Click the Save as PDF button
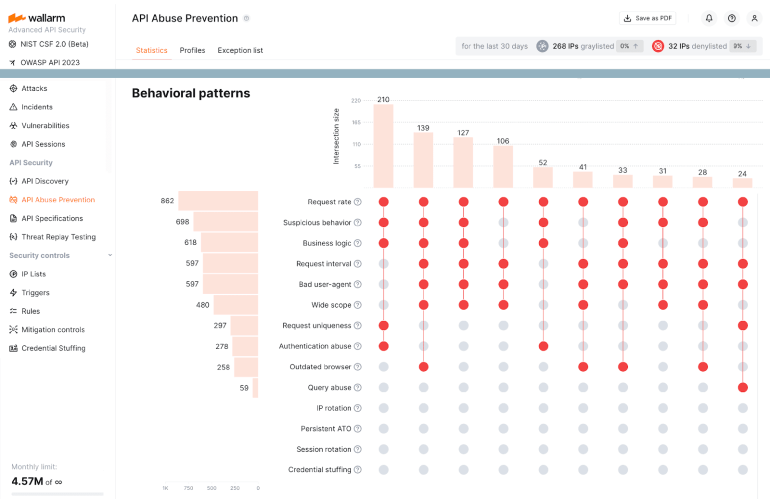 coord(647,18)
